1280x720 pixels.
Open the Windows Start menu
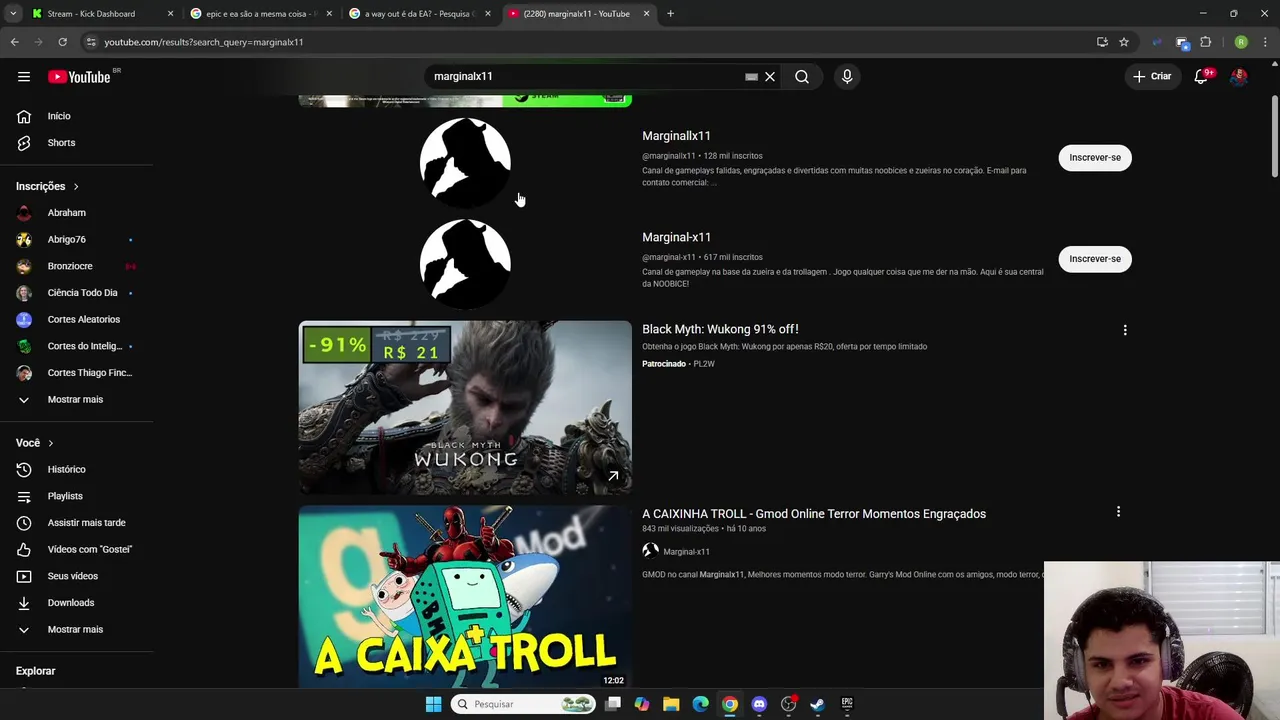(433, 704)
